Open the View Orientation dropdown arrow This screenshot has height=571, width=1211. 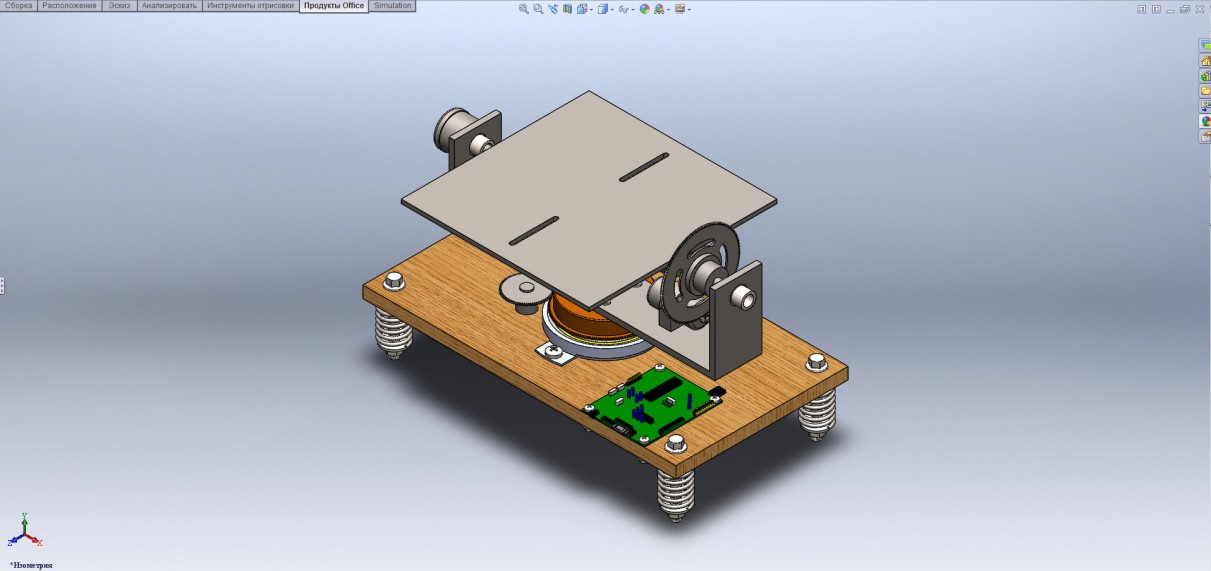coord(591,10)
